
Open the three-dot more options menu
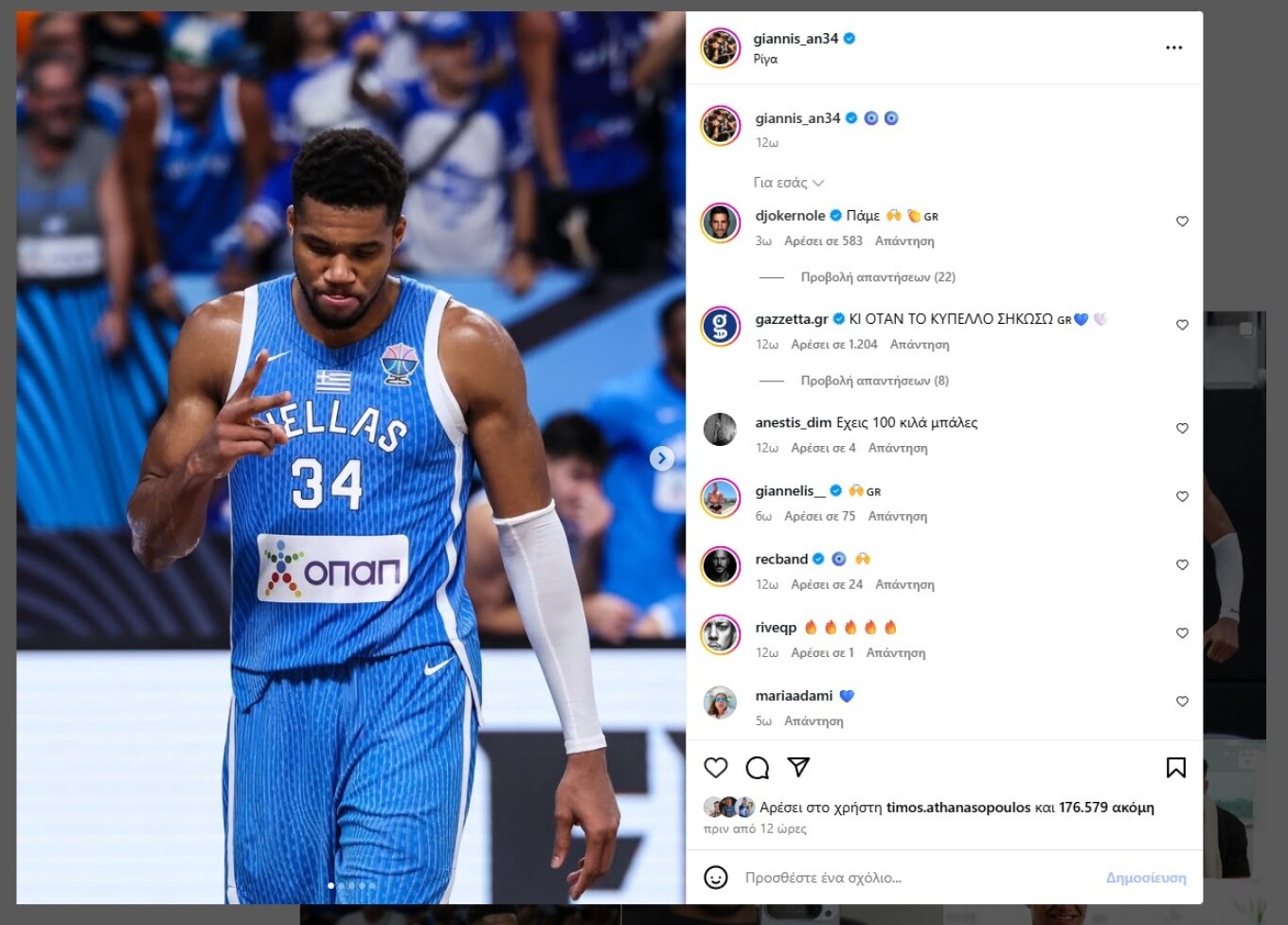click(x=1174, y=47)
